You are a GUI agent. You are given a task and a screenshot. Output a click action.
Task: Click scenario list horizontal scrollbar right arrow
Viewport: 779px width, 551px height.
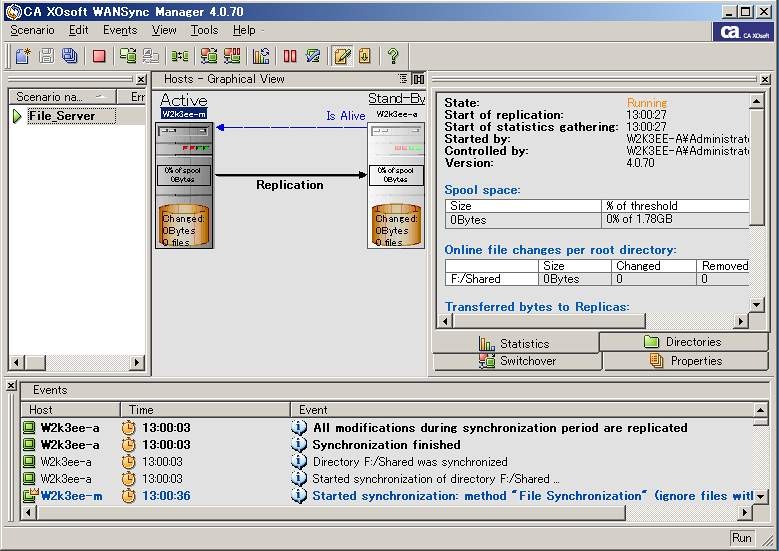point(137,363)
